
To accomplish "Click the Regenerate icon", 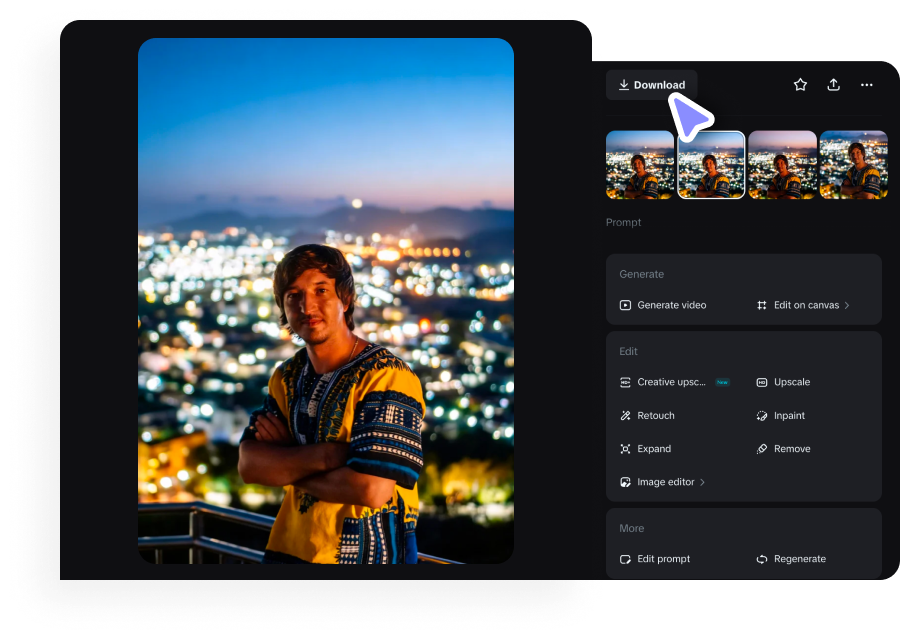I will 760,559.
